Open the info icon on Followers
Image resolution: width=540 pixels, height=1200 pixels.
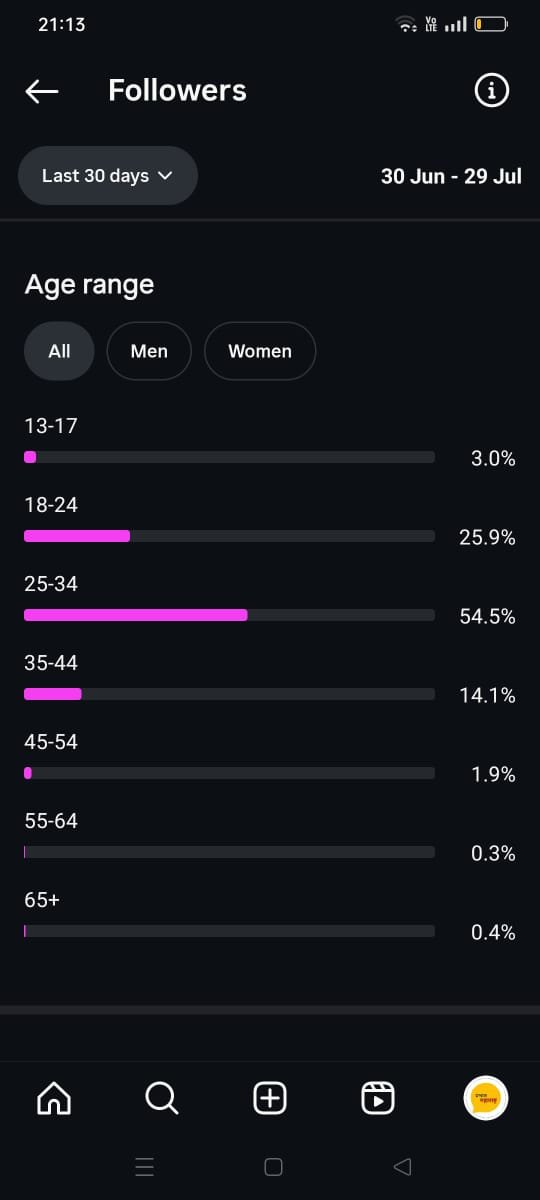tap(490, 91)
